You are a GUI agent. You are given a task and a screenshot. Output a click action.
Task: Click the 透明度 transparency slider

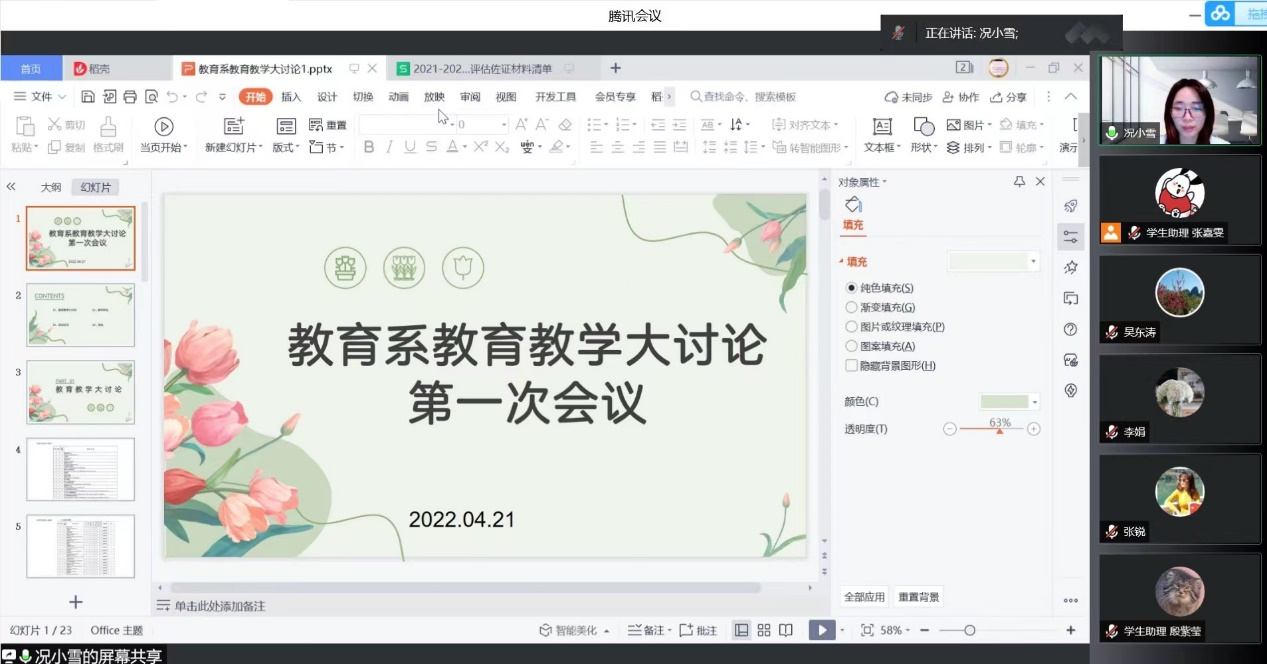(x=992, y=429)
